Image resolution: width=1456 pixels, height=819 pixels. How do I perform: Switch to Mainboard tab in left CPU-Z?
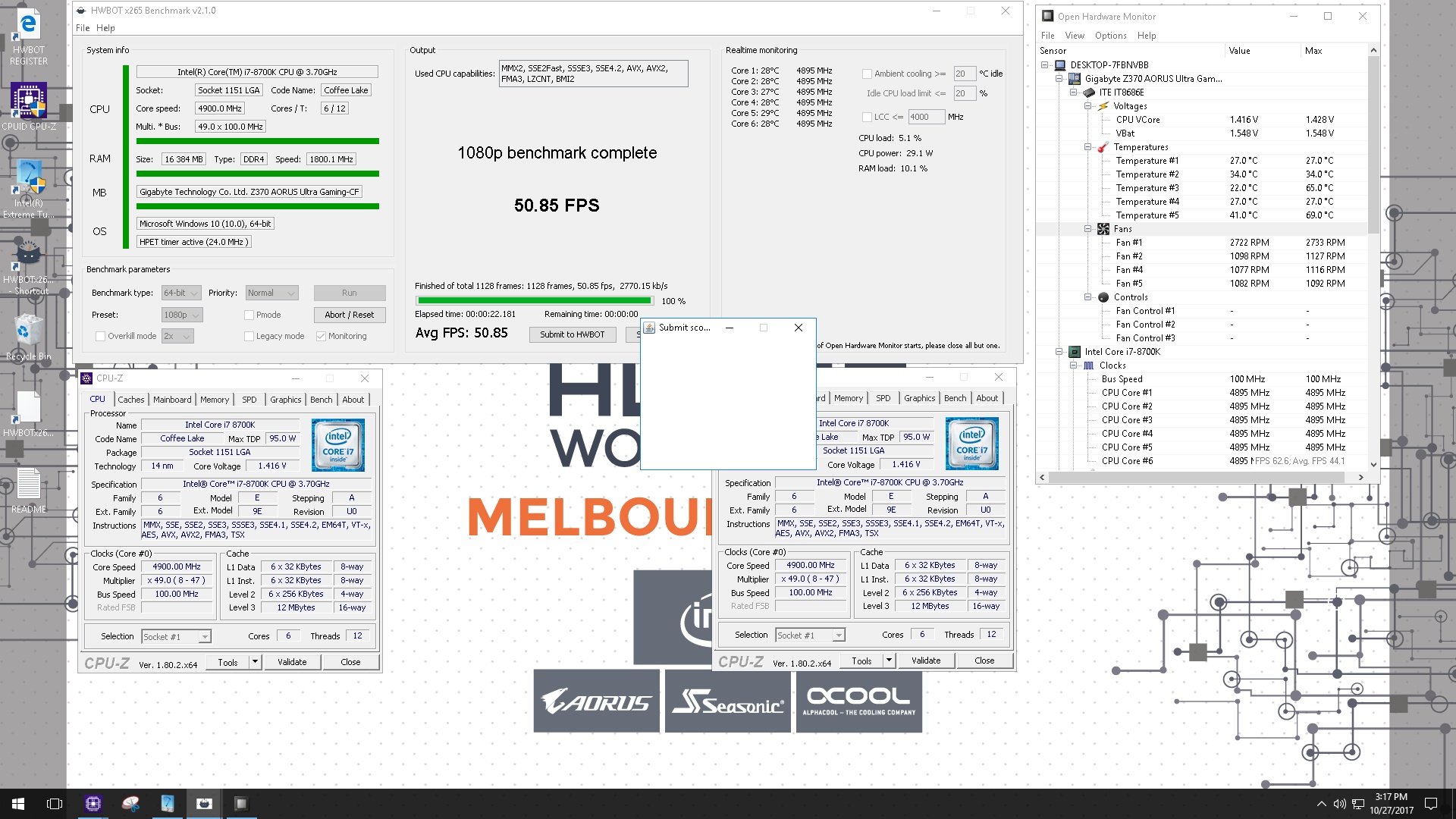pyautogui.click(x=172, y=400)
